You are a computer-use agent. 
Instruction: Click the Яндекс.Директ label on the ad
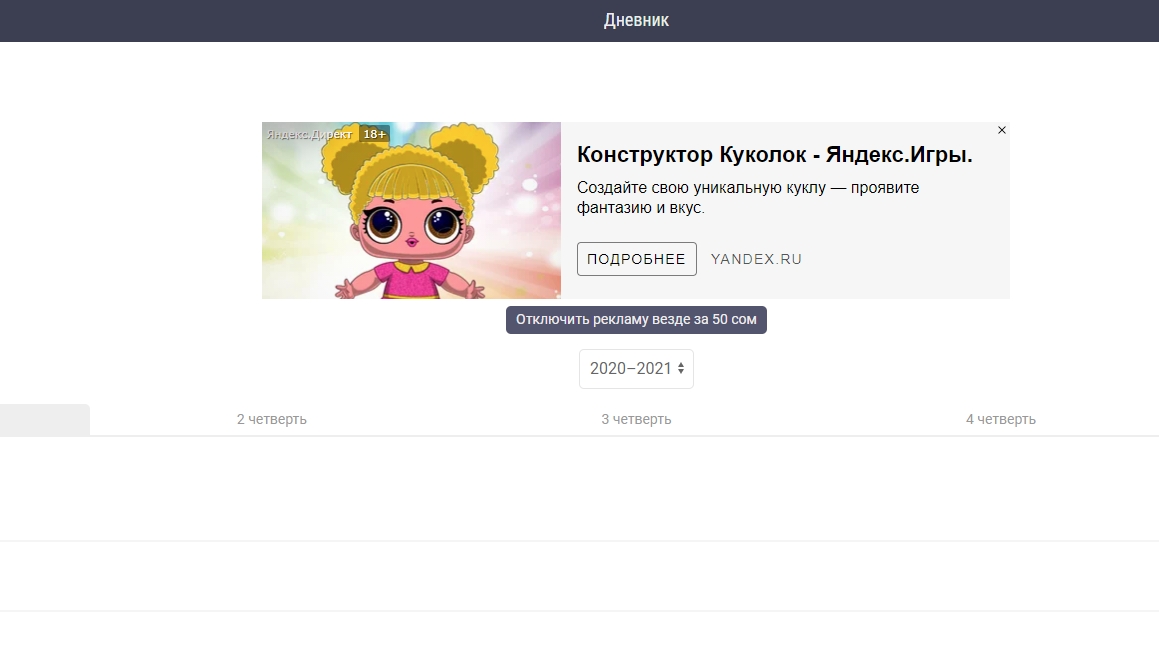309,134
